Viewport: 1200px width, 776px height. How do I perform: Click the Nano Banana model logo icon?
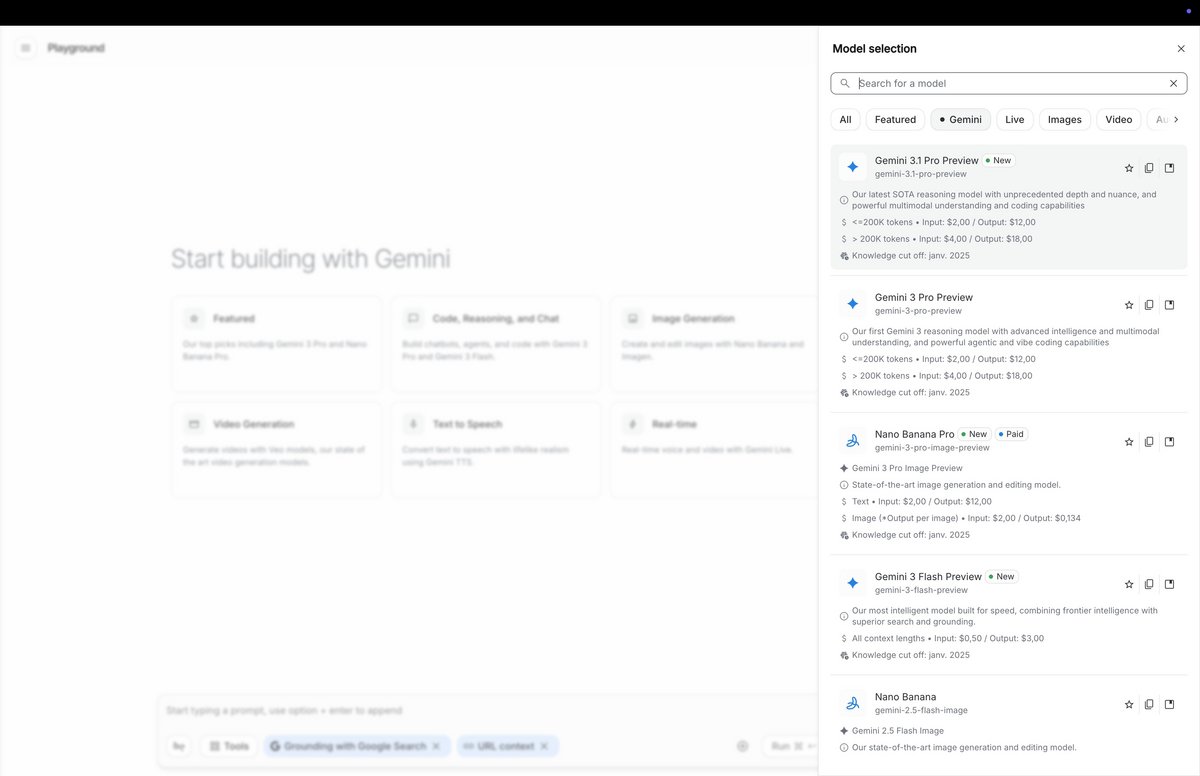[852, 703]
